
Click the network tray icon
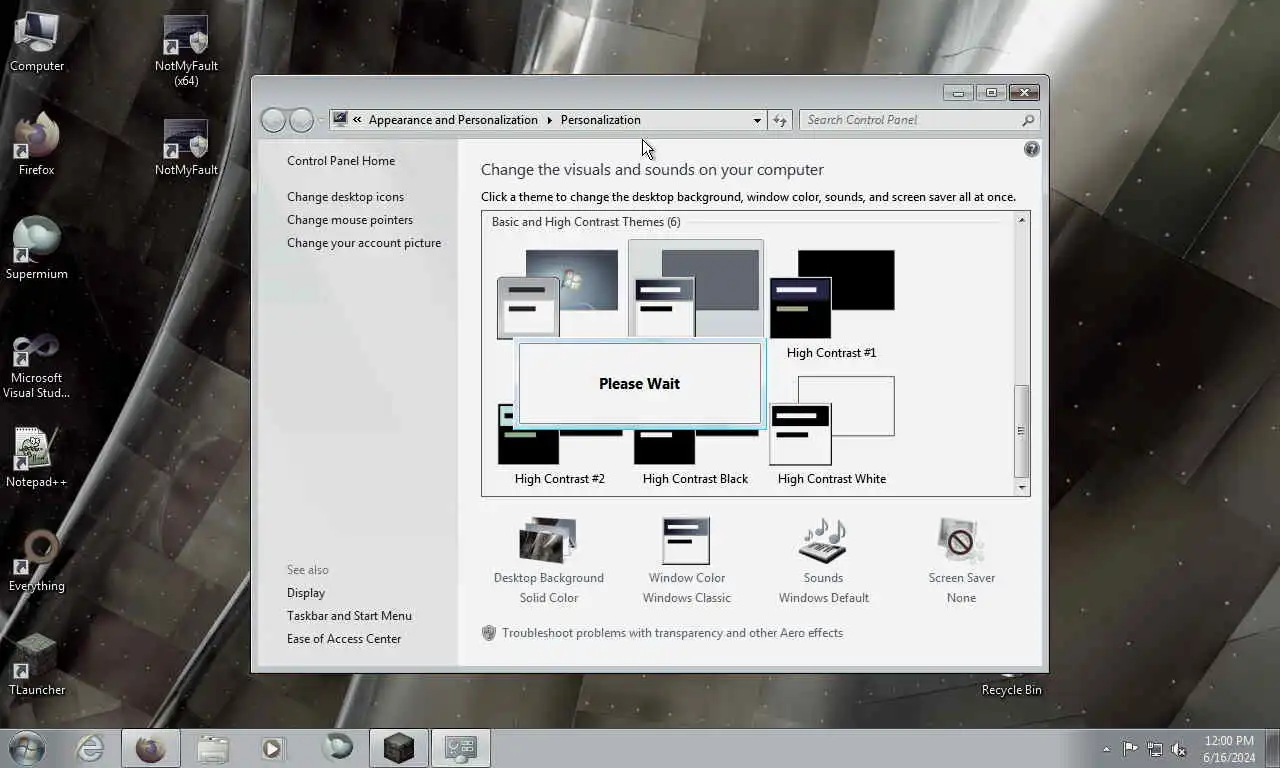pyautogui.click(x=1155, y=749)
